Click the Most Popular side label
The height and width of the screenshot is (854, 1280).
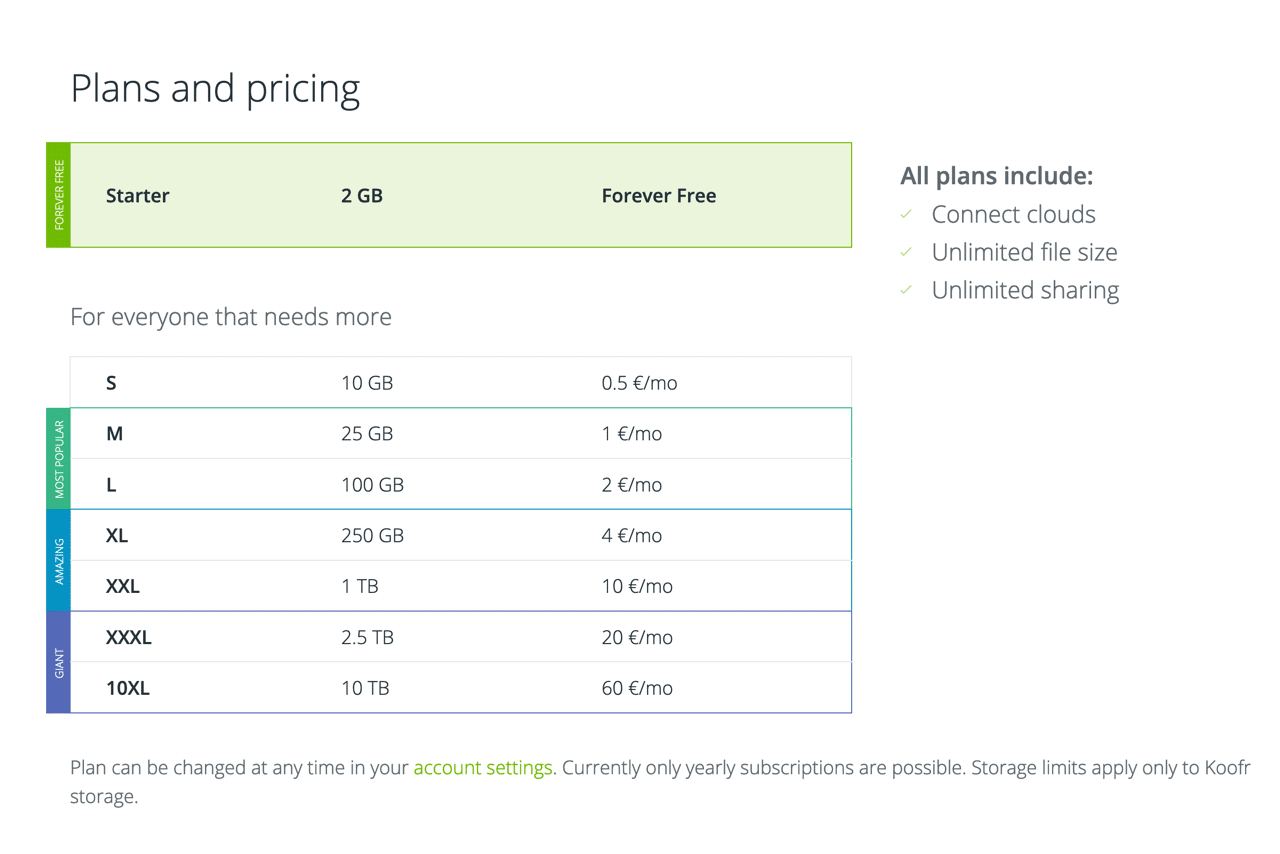[x=59, y=459]
